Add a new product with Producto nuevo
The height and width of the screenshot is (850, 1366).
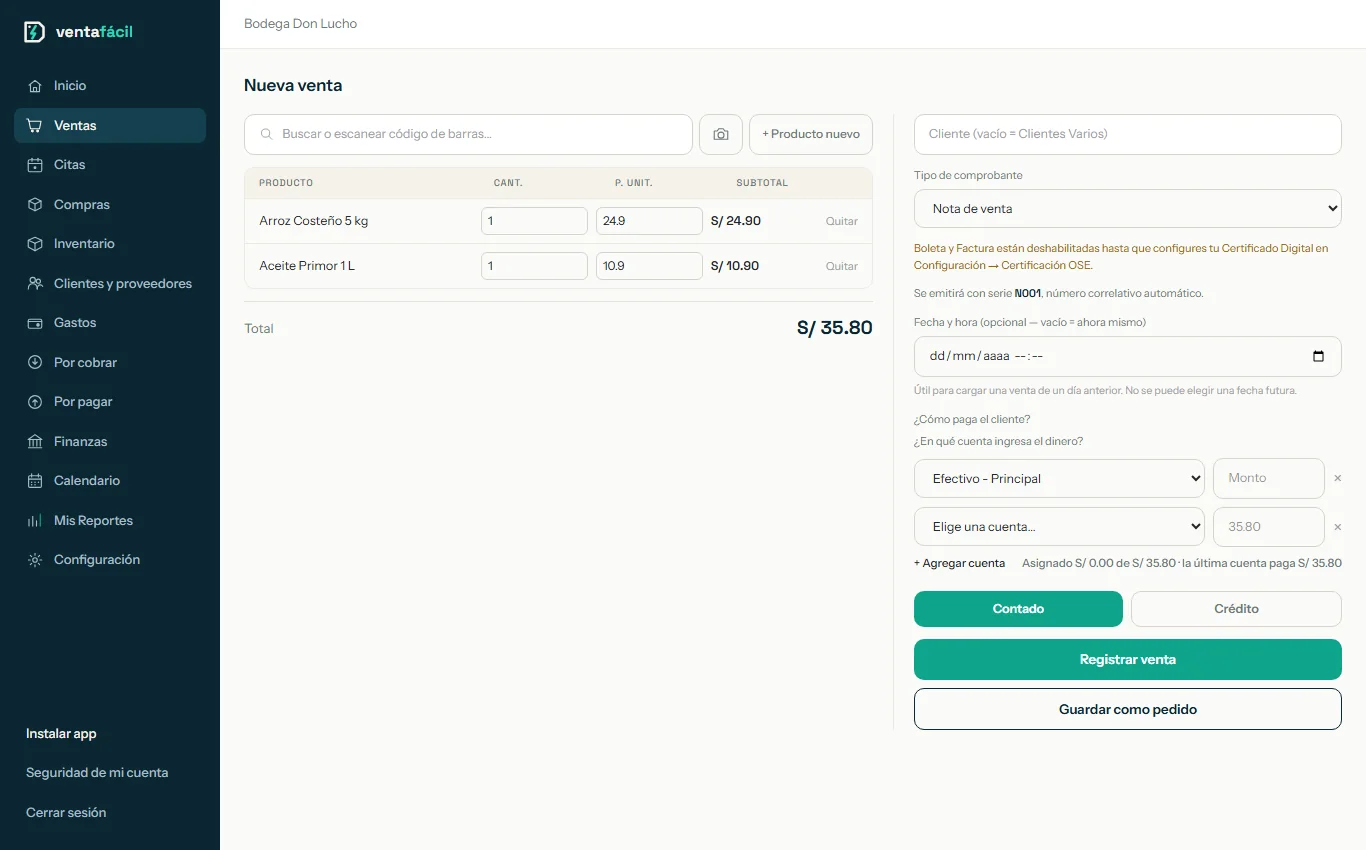(811, 134)
